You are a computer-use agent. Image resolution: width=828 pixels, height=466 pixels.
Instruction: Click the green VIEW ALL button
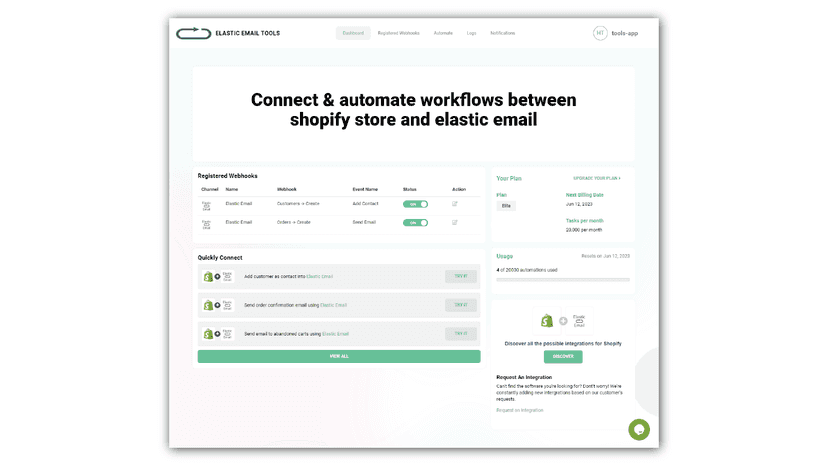[339, 357]
